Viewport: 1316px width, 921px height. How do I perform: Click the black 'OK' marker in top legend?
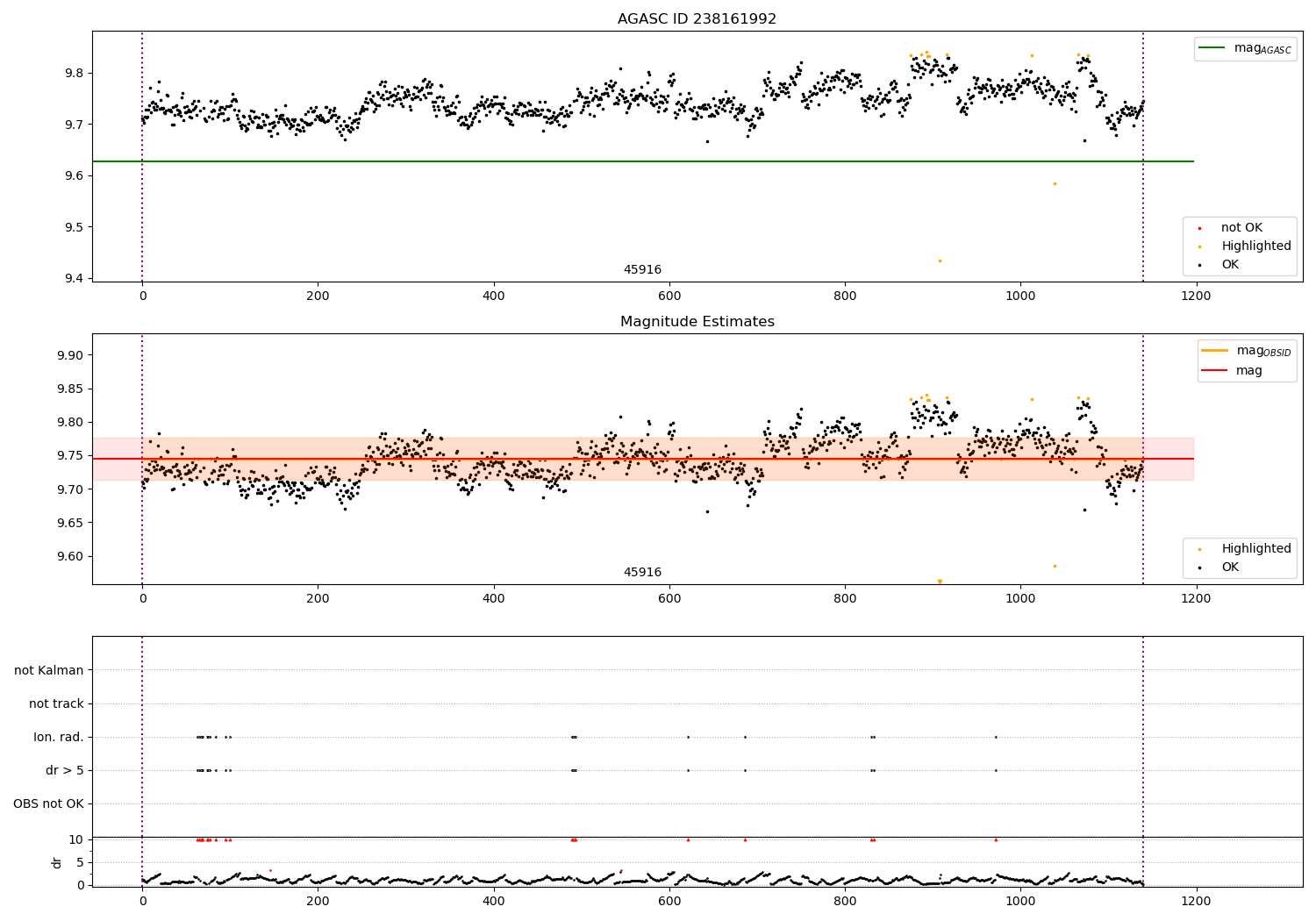[1199, 265]
